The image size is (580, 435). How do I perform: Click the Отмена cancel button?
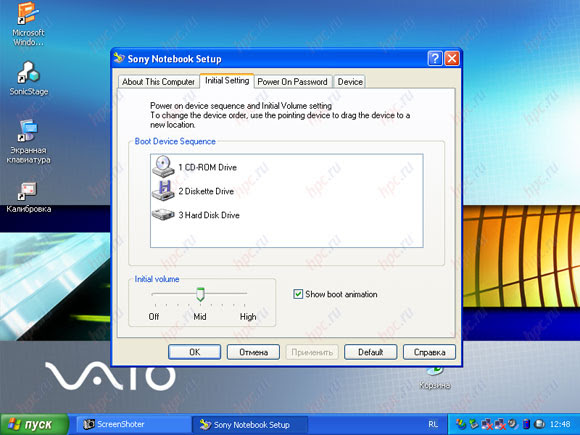pos(253,352)
